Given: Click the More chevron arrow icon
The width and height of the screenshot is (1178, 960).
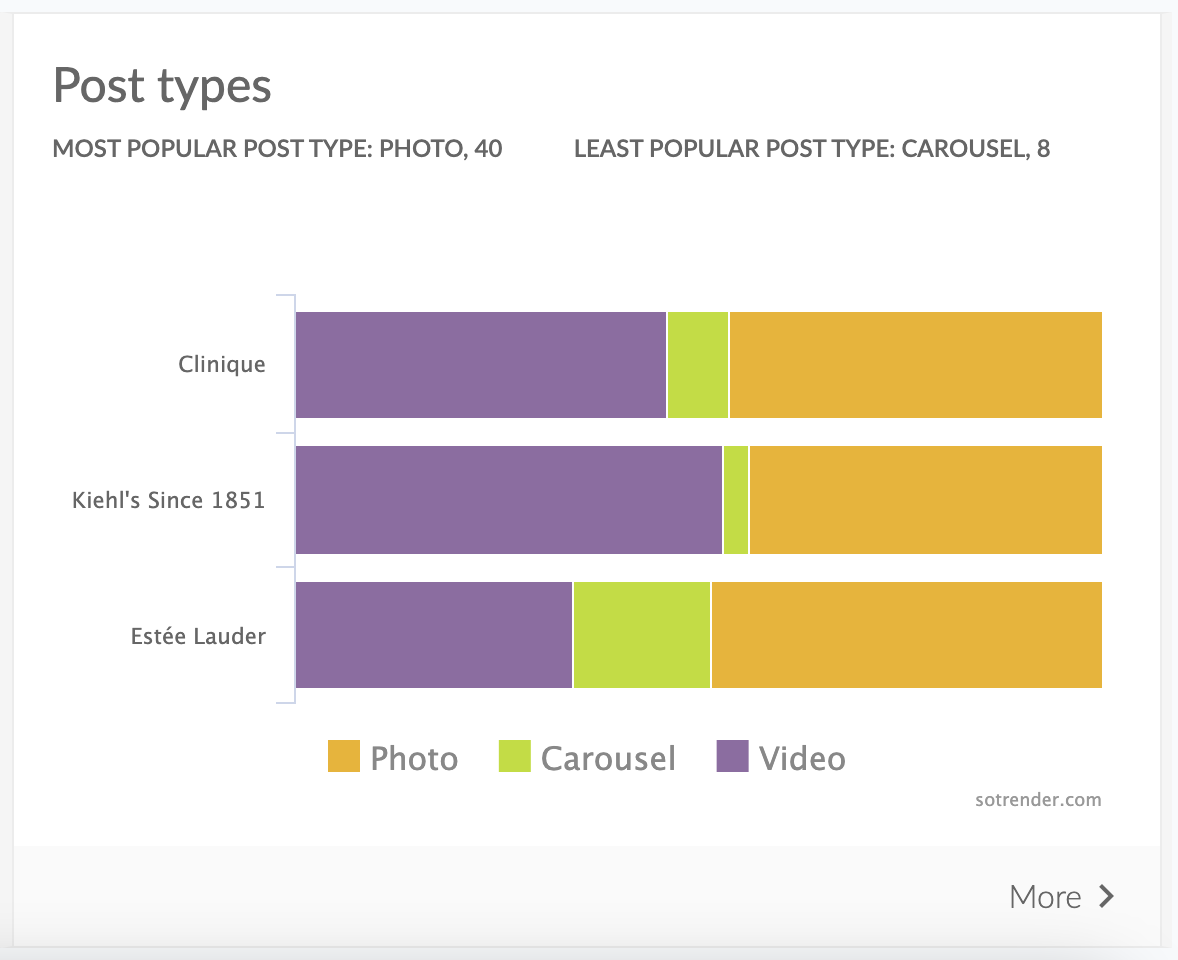Looking at the screenshot, I should pyautogui.click(x=1106, y=896).
